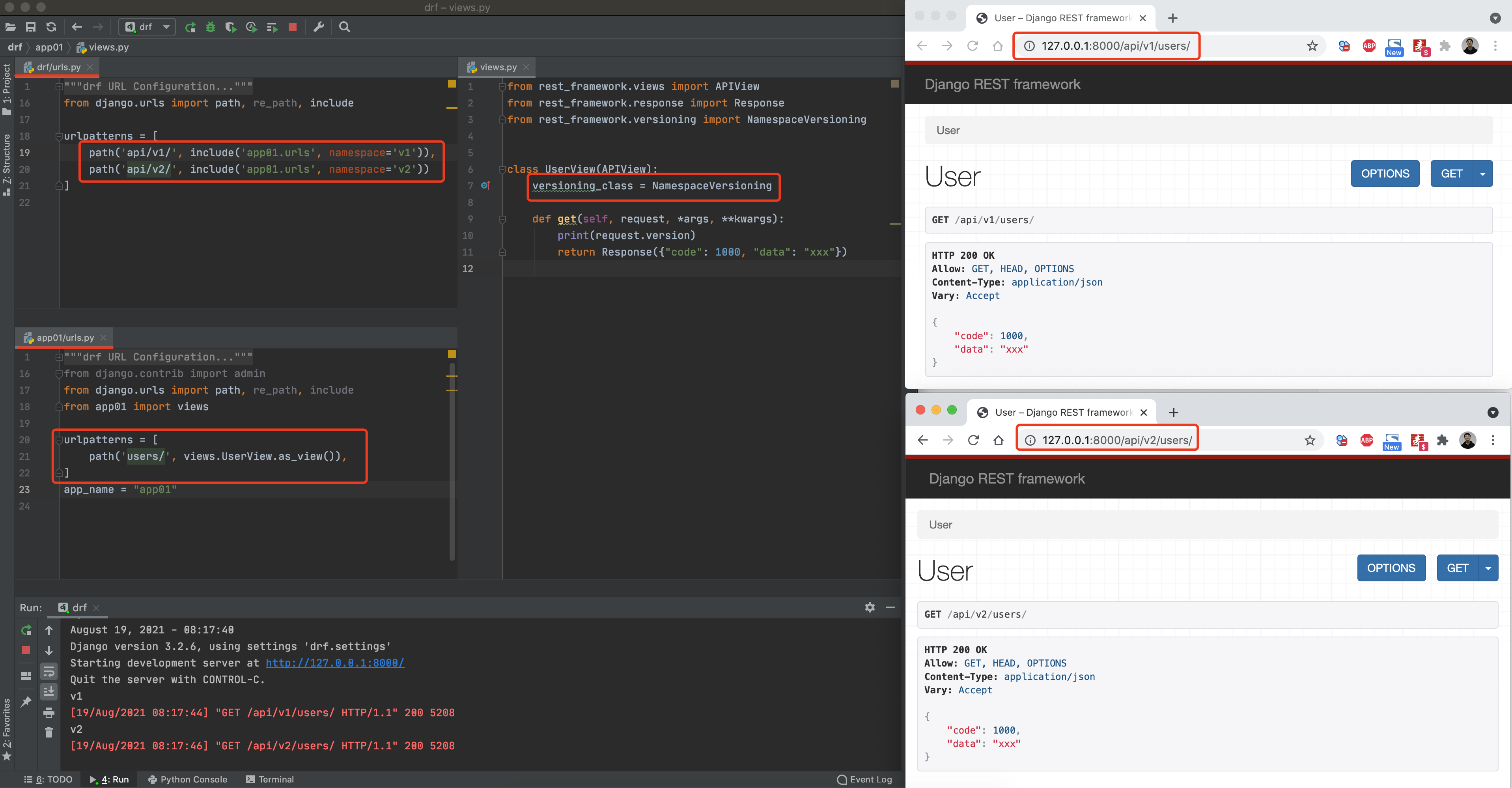
Task: Run drf with Coverage icon
Action: (x=231, y=27)
